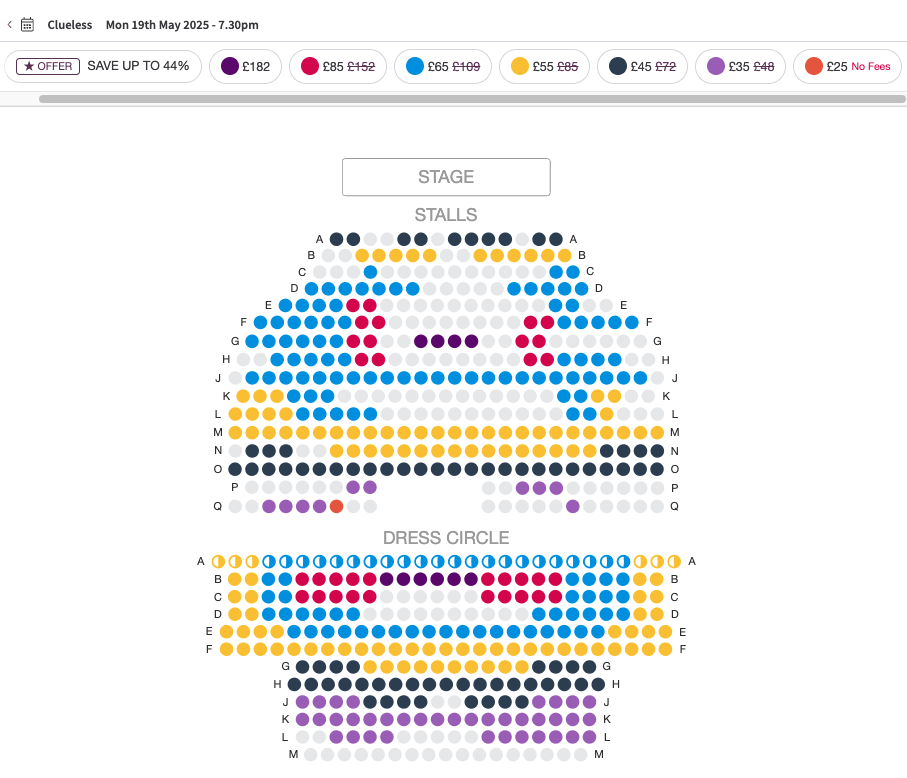907x778 pixels.
Task: Select the first dark seat in Stalls row A
Action: point(337,239)
